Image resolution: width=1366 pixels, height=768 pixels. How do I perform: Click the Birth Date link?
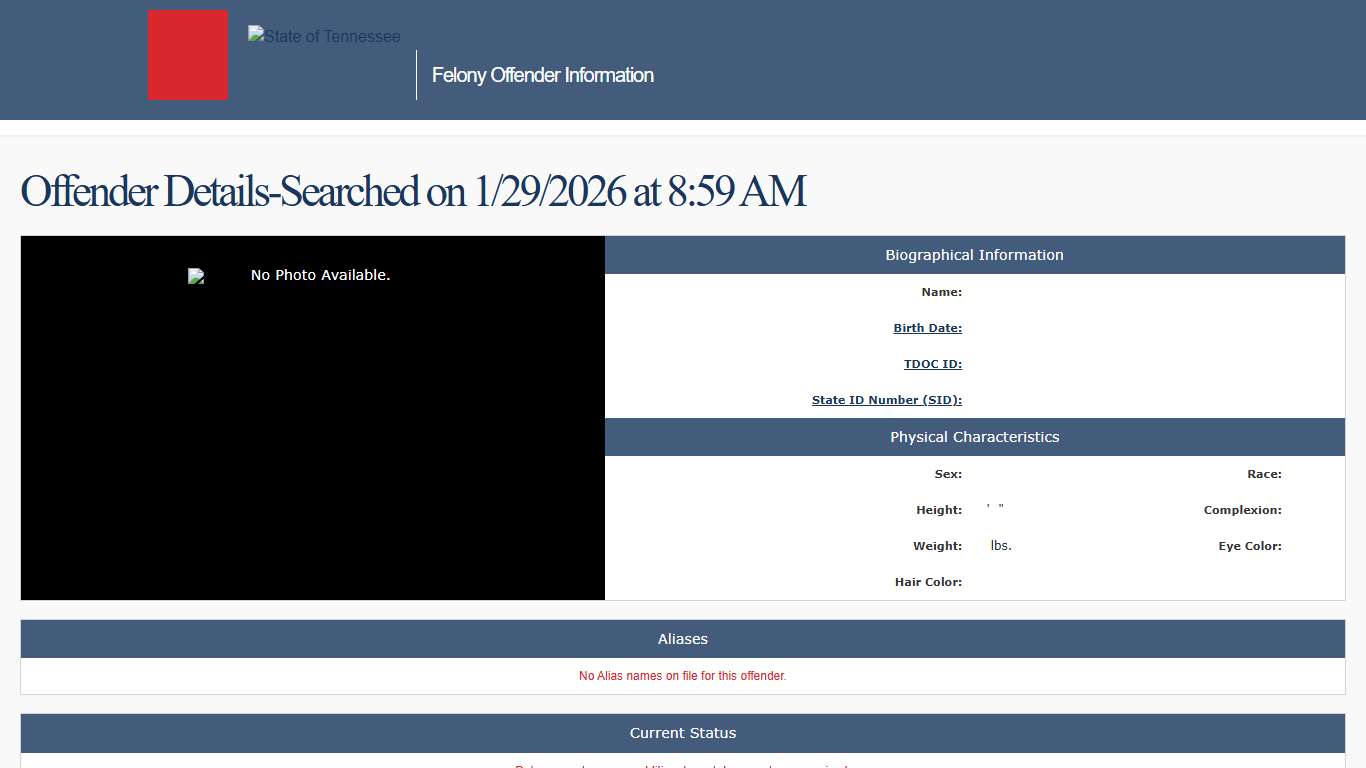[x=927, y=328]
